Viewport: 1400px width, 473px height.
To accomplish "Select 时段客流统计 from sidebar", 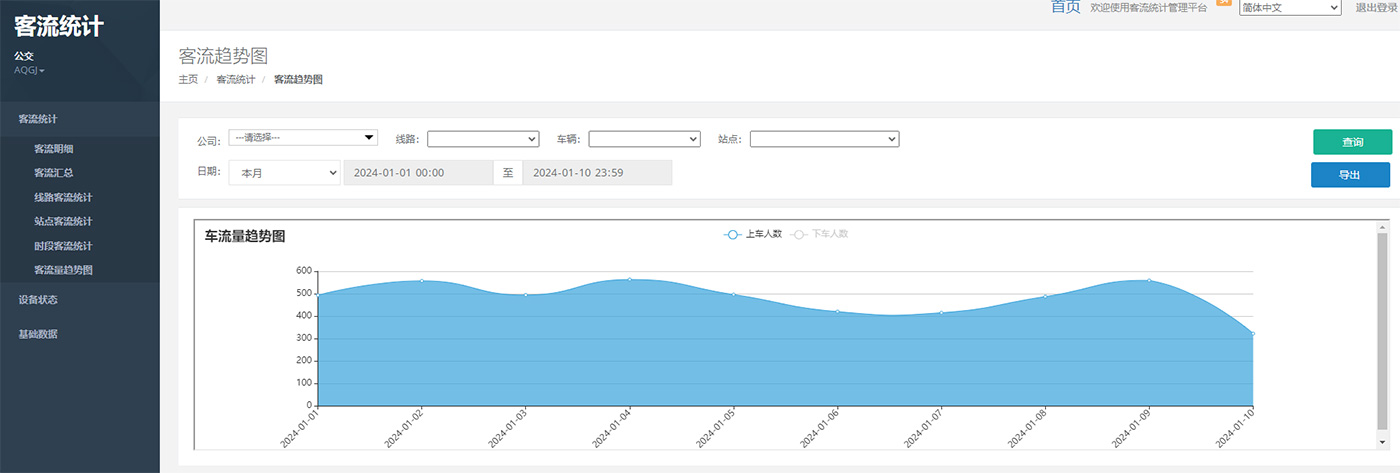I will pyautogui.click(x=63, y=246).
